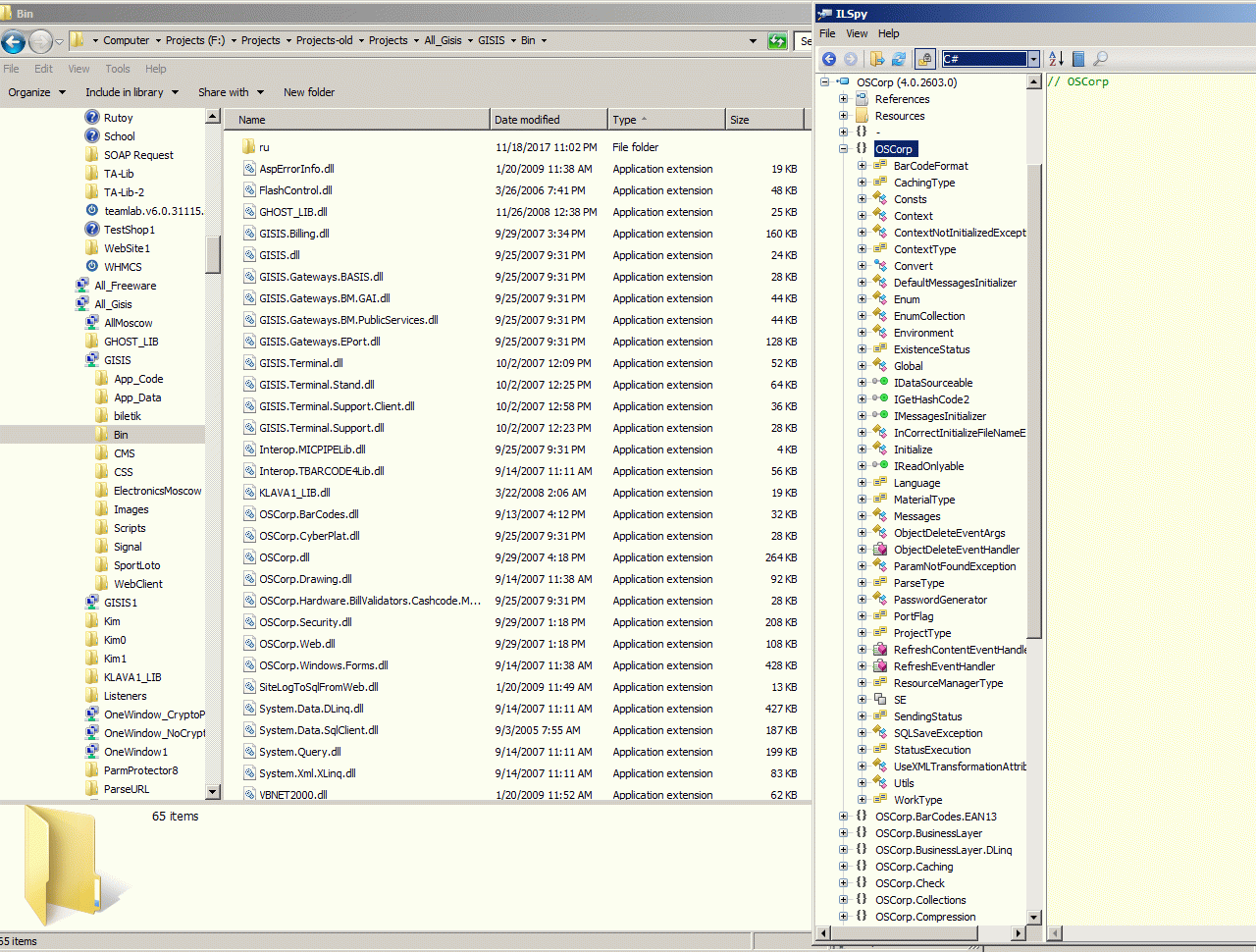Sort files by the Name column header

click(357, 120)
